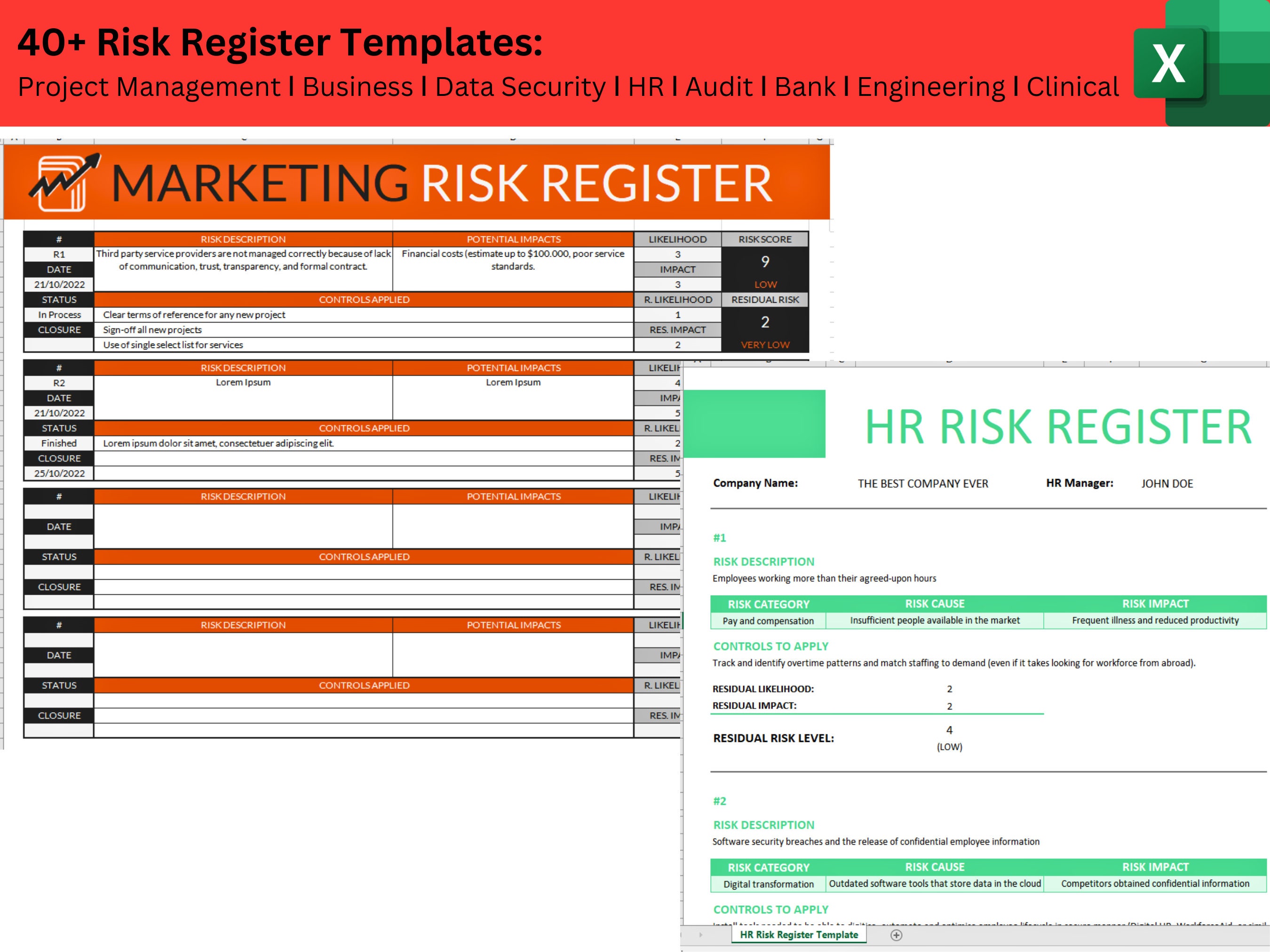Click the 'HR Manager:' label
Image resolution: width=1270 pixels, height=952 pixels.
click(1079, 483)
